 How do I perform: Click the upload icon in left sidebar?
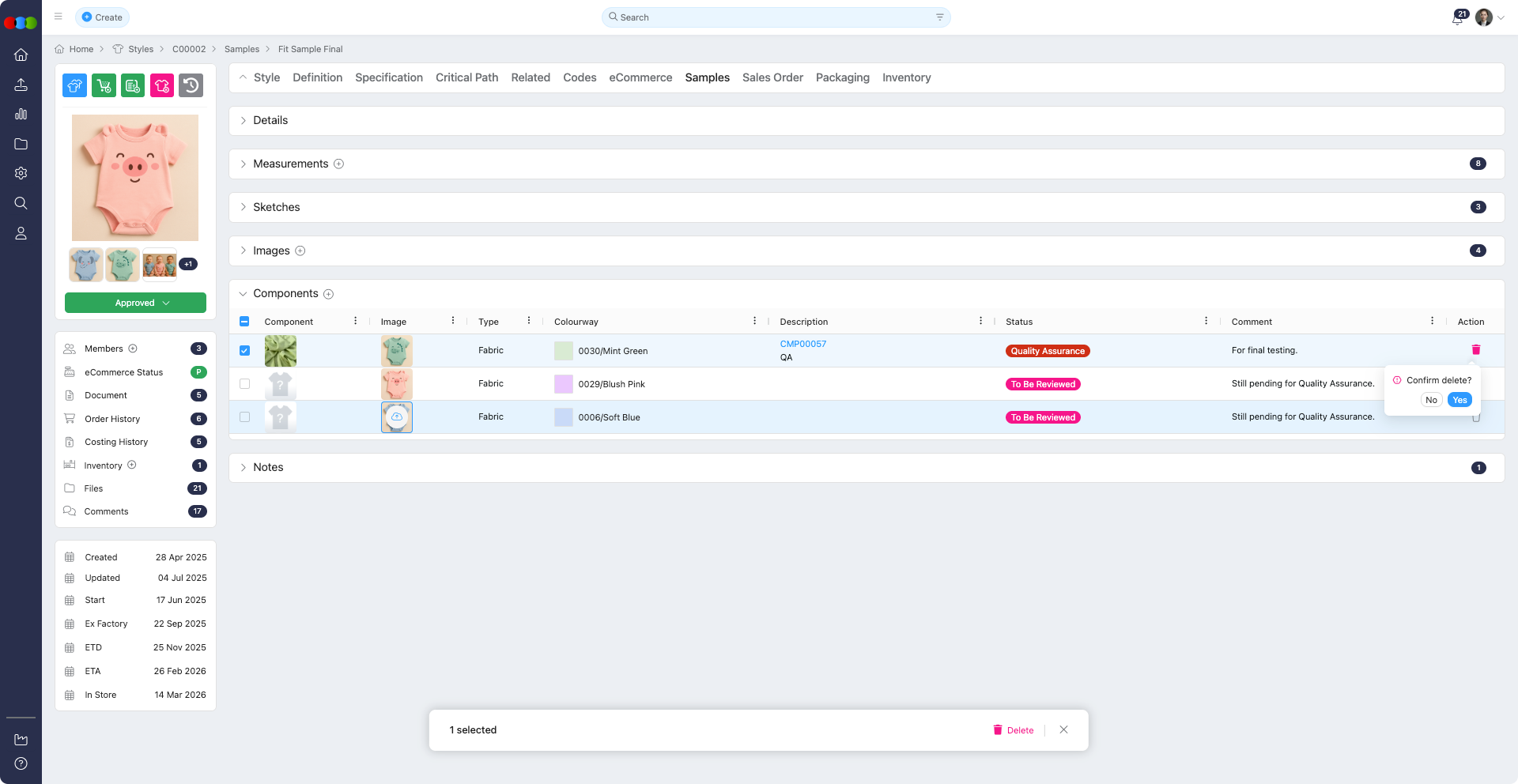(21, 85)
